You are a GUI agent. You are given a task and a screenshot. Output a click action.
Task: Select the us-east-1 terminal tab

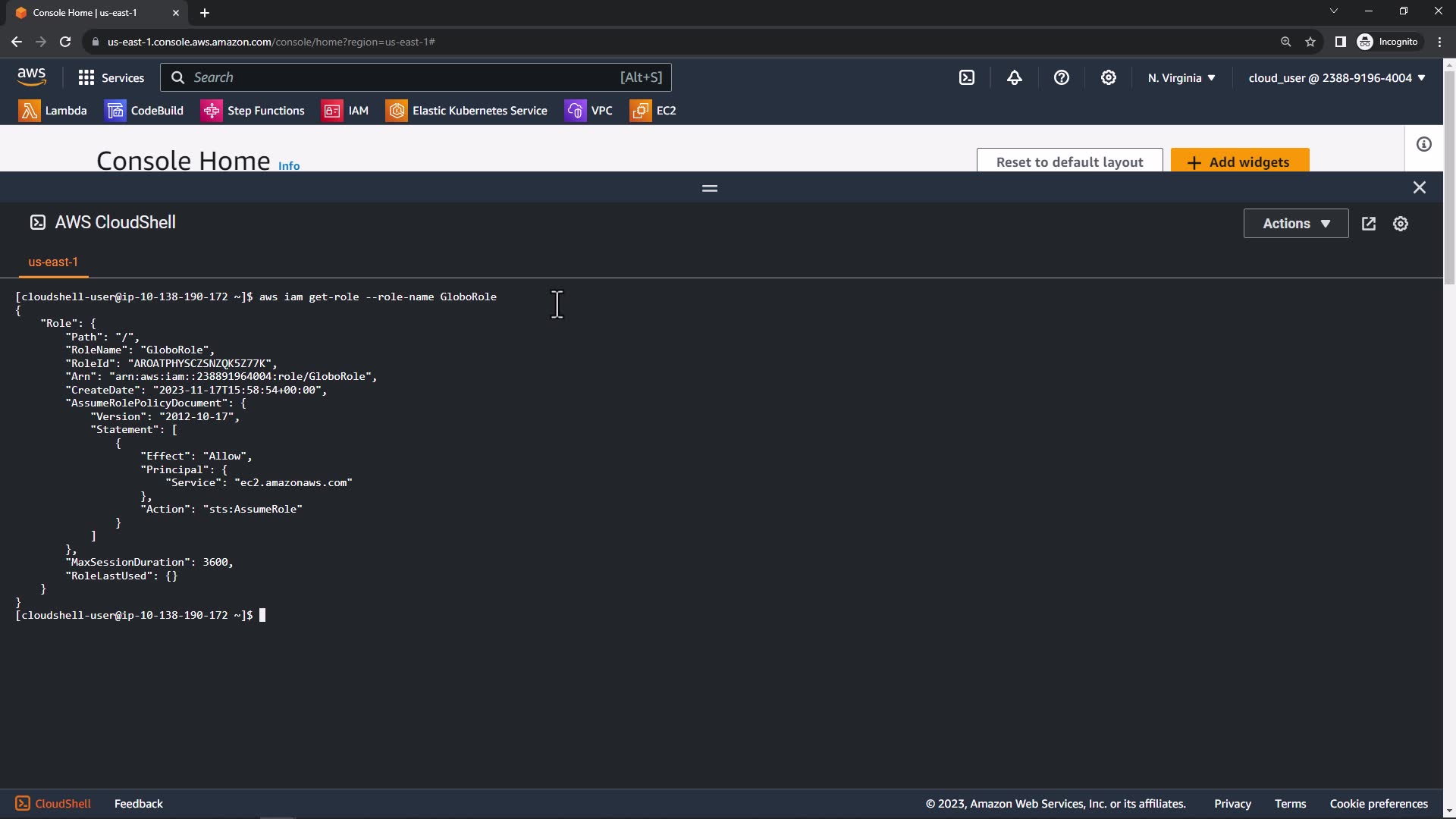(x=53, y=262)
